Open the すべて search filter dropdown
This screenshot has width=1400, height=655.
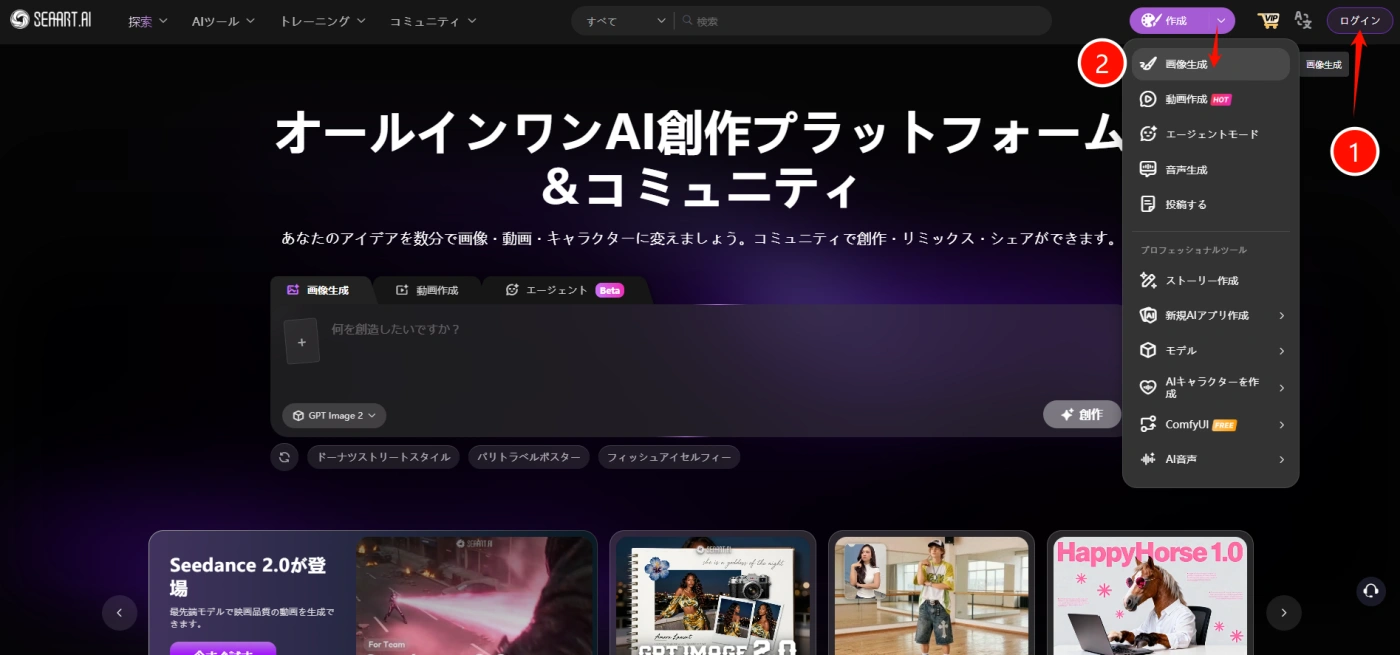coord(626,21)
